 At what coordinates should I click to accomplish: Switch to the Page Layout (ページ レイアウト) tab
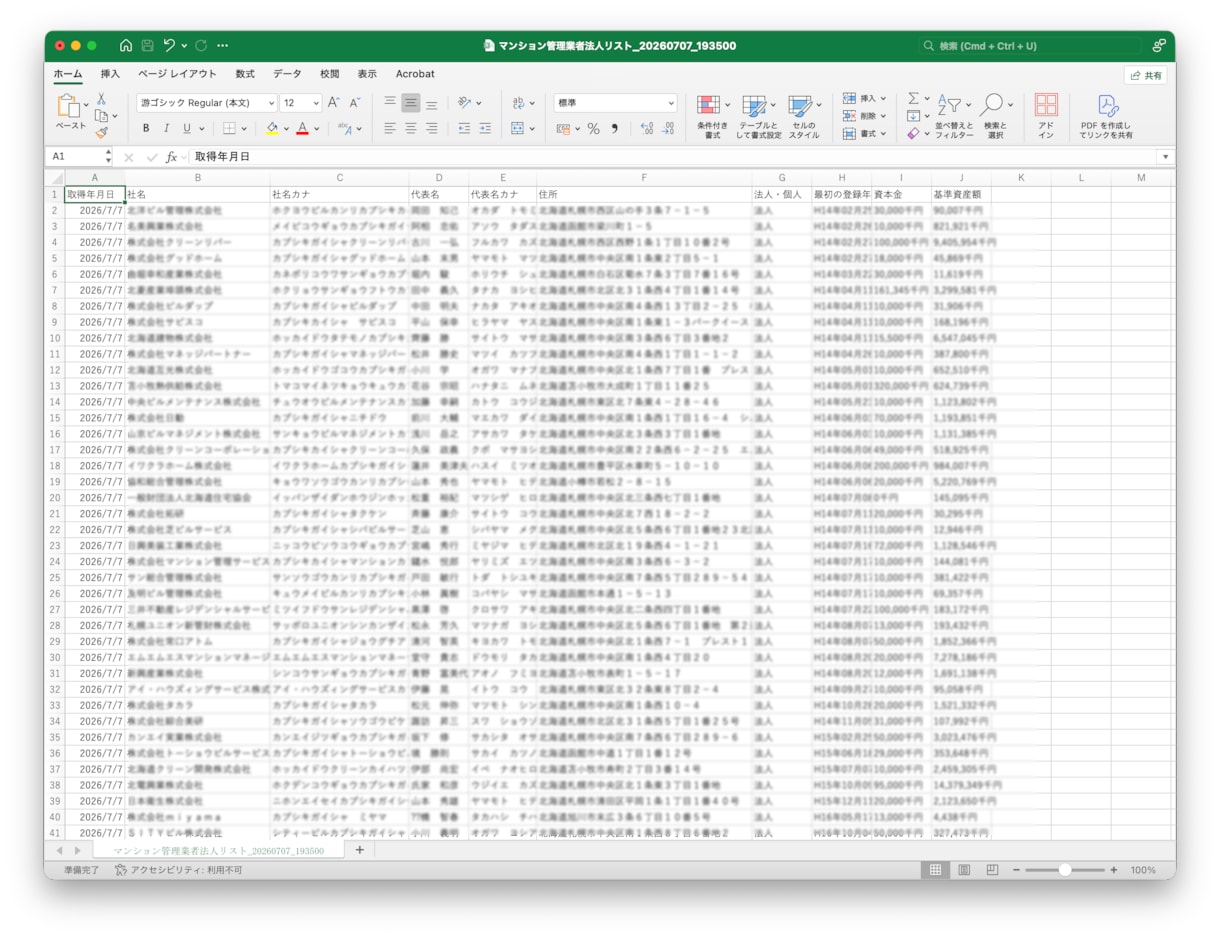click(177, 74)
